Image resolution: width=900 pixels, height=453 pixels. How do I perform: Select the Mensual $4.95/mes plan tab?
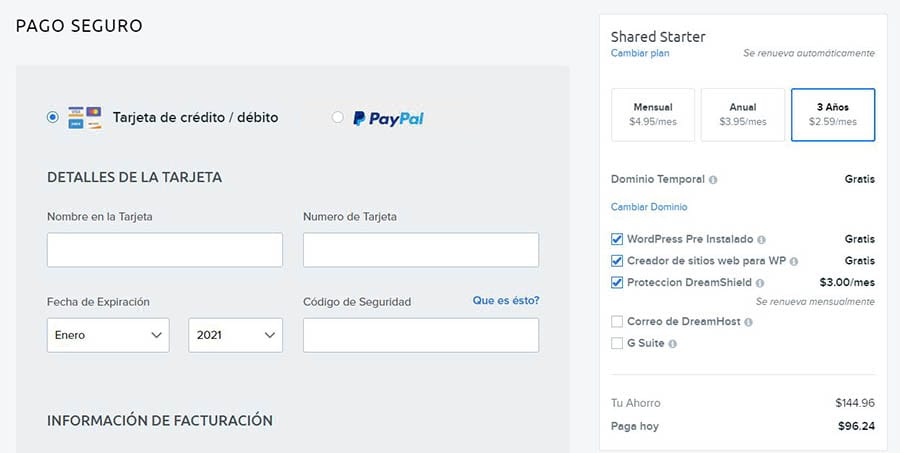coord(652,115)
